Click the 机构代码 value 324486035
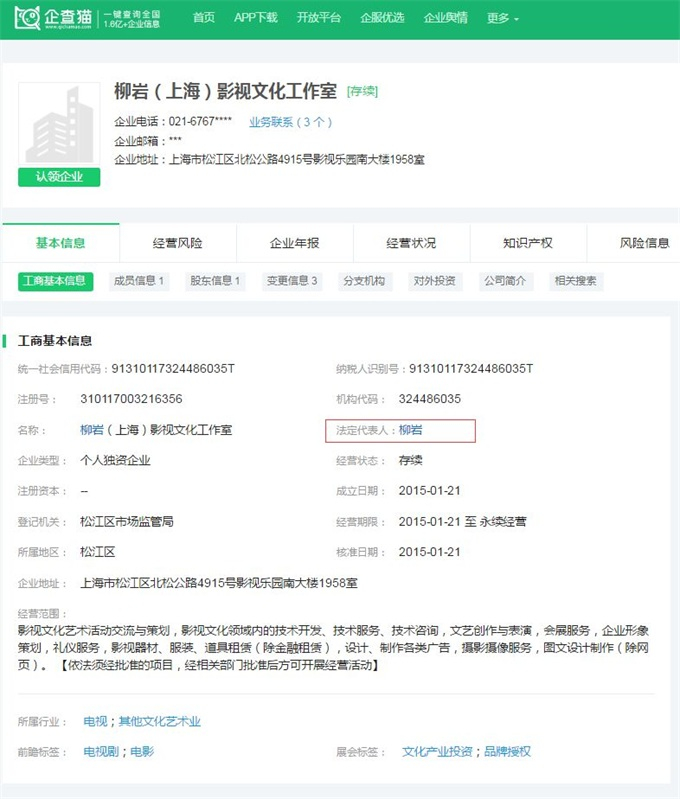This screenshot has height=799, width=680. pyautogui.click(x=430, y=399)
